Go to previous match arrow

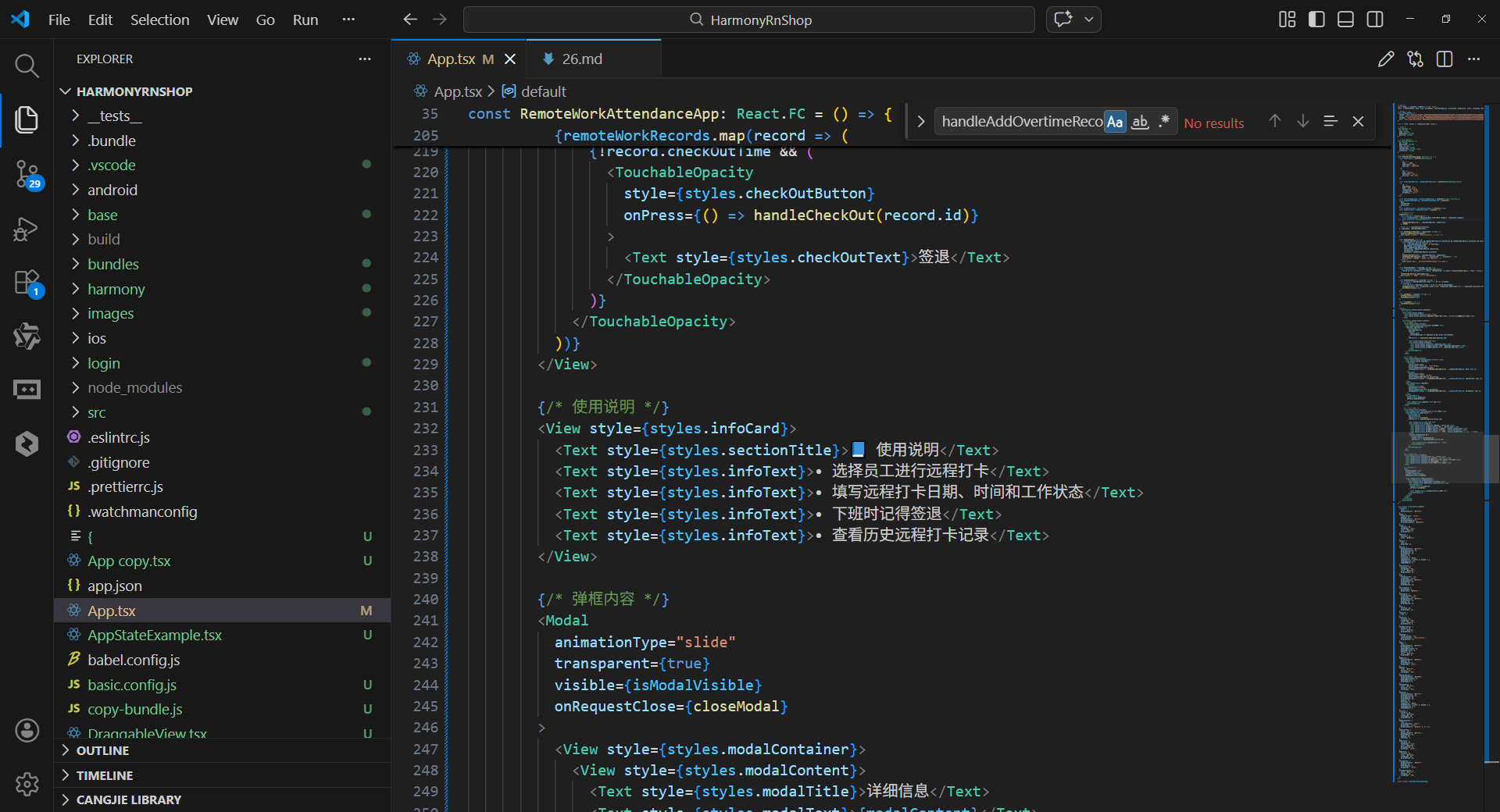pos(1275,121)
